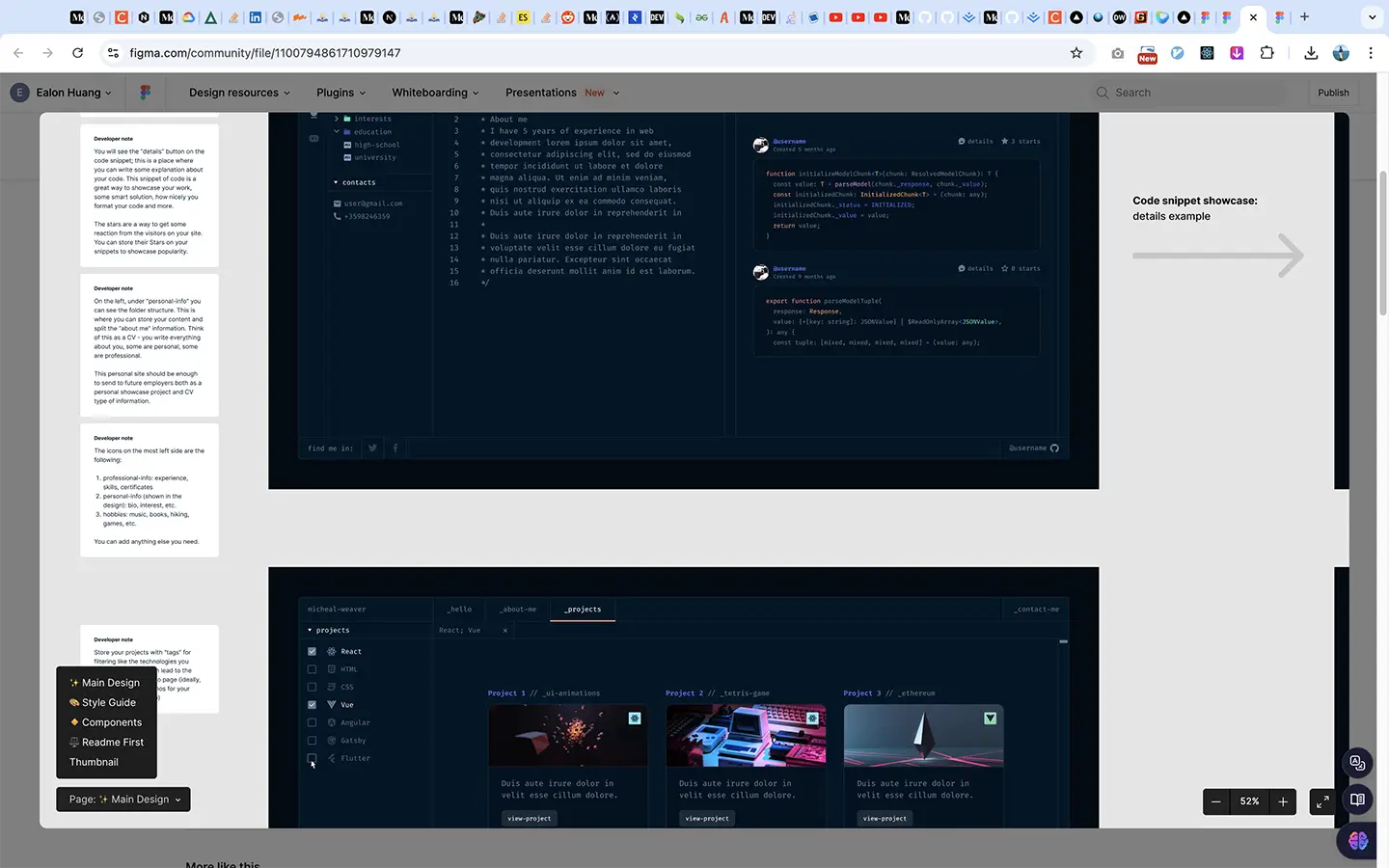Open the browser Extensions puzzle icon
1389x868 pixels.
[x=1267, y=53]
